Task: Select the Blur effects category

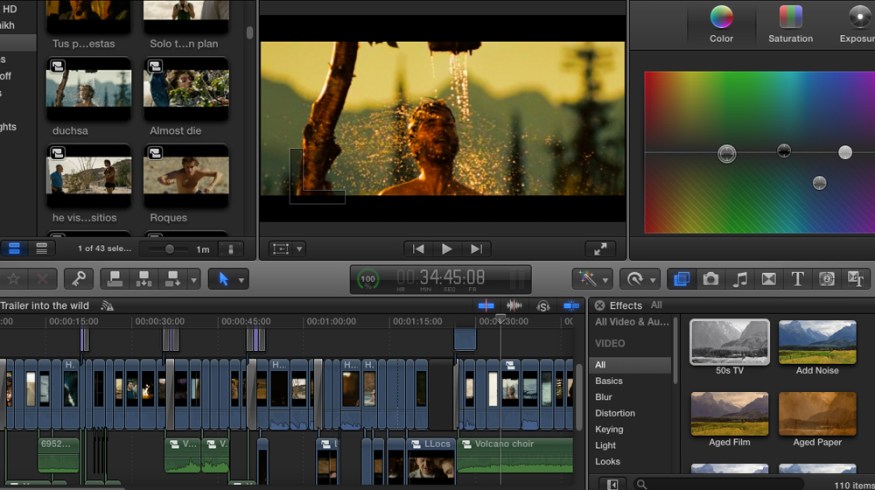Action: (x=606, y=397)
